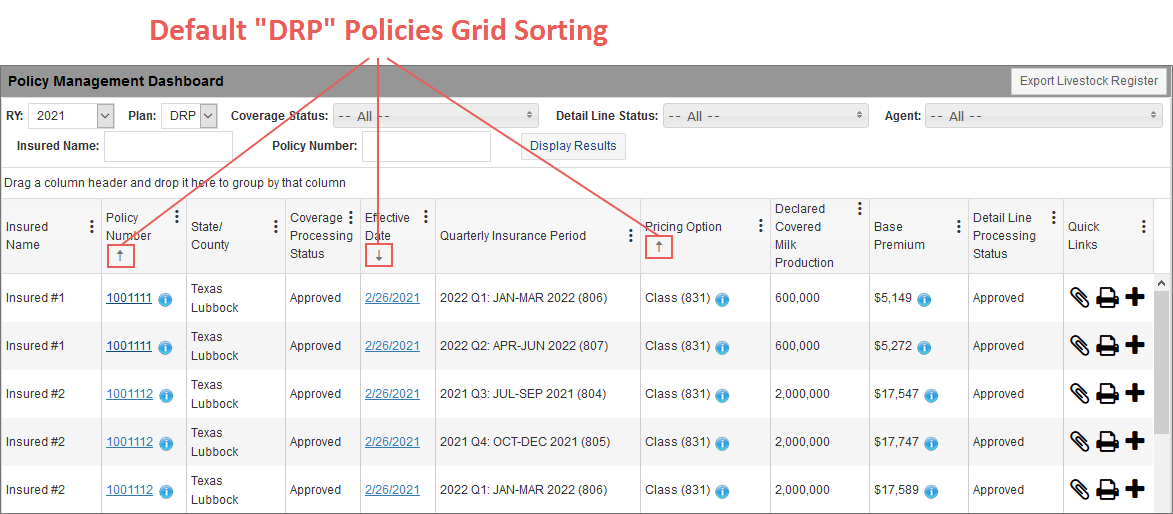Click plus icon in $5,272 premium row

[1135, 345]
